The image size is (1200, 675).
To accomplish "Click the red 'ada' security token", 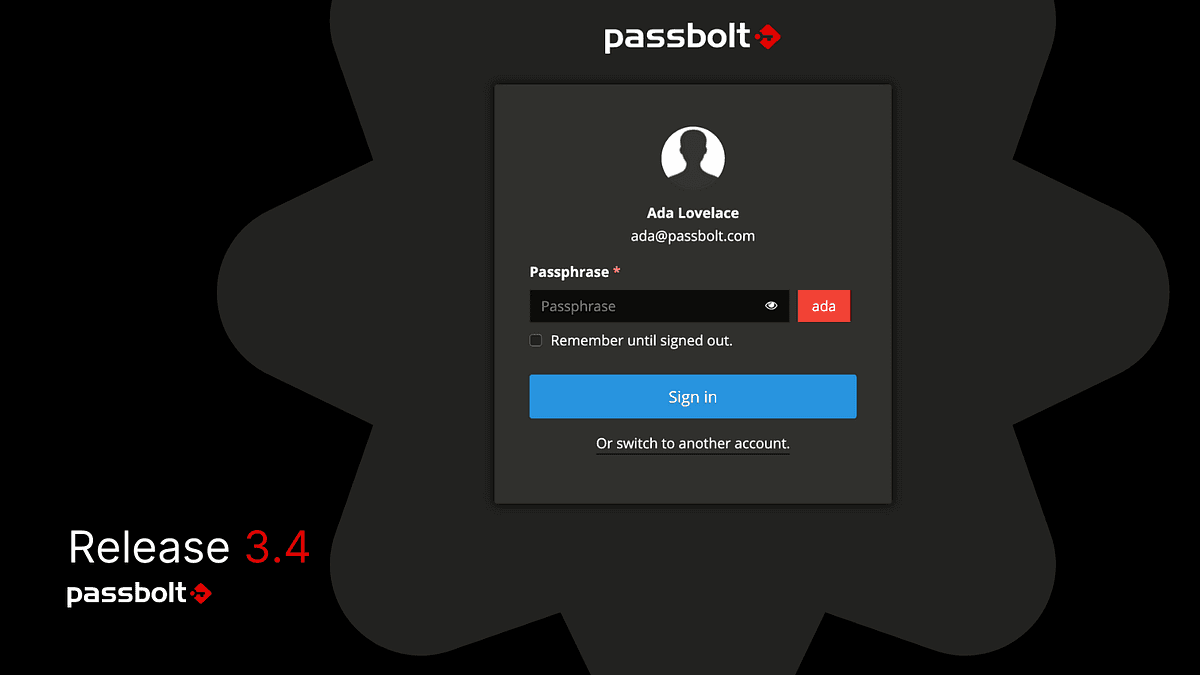I will (x=824, y=306).
